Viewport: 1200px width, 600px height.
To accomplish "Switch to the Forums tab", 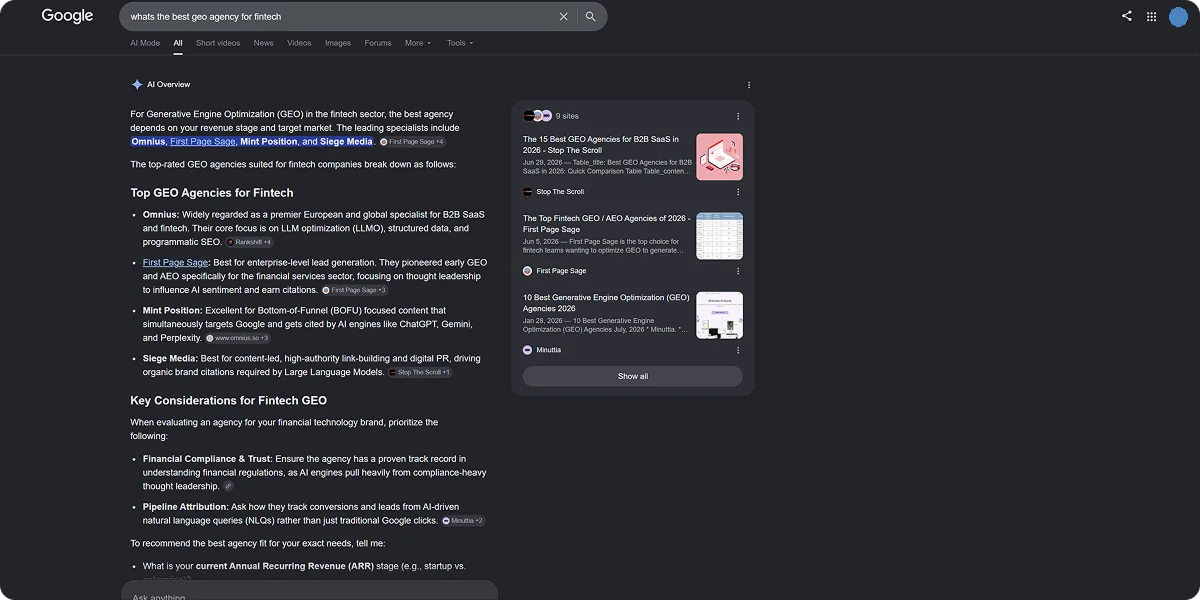I will (x=378, y=43).
